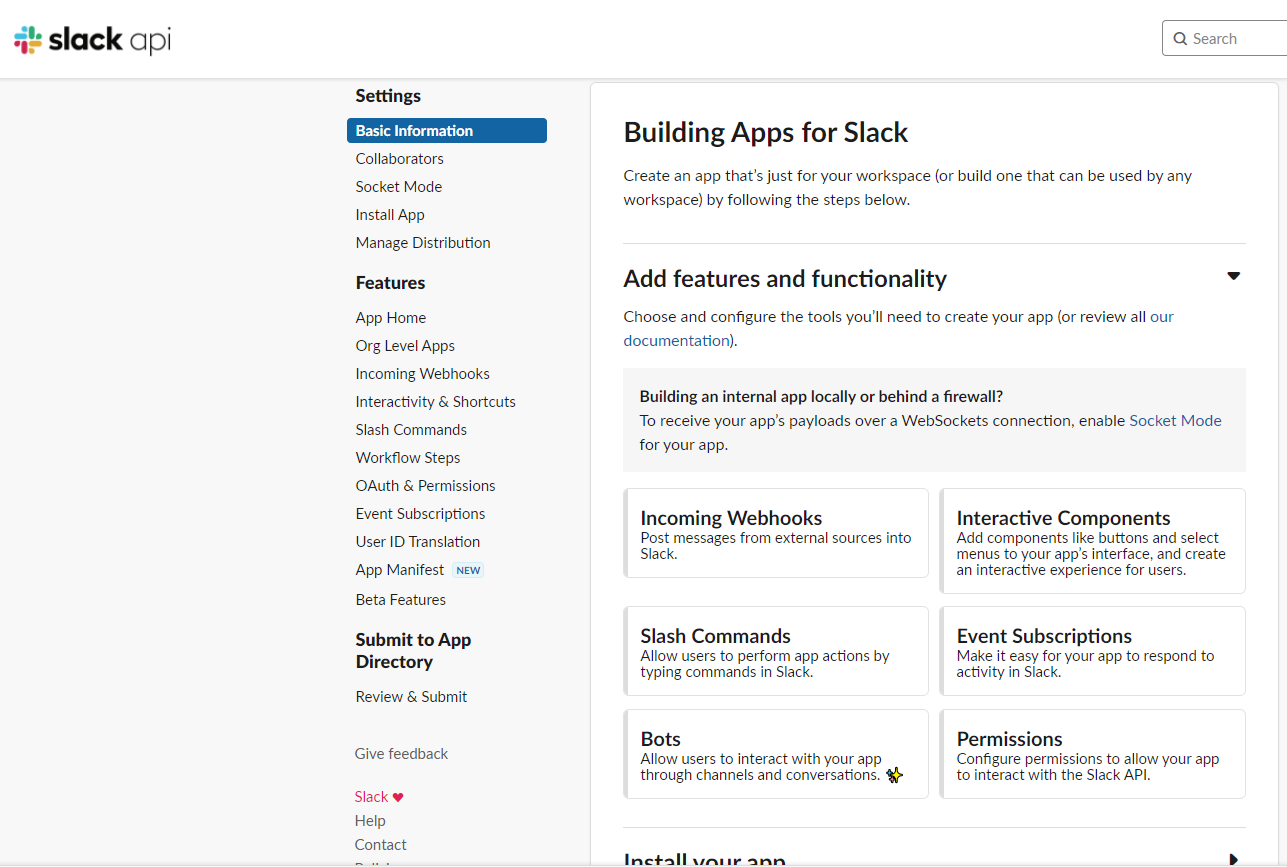Image resolution: width=1287 pixels, height=867 pixels.
Task: Open the Permissions feature card
Action: [x=1093, y=754]
